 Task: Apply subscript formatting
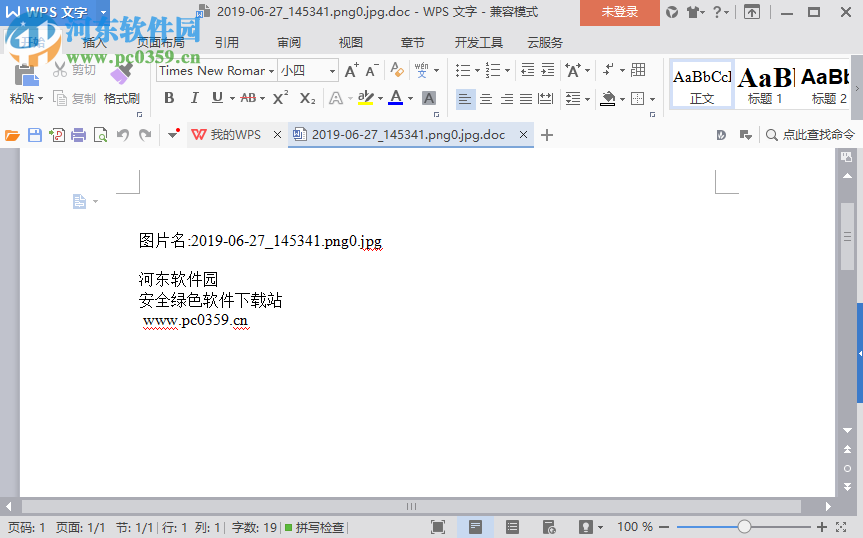pos(307,98)
